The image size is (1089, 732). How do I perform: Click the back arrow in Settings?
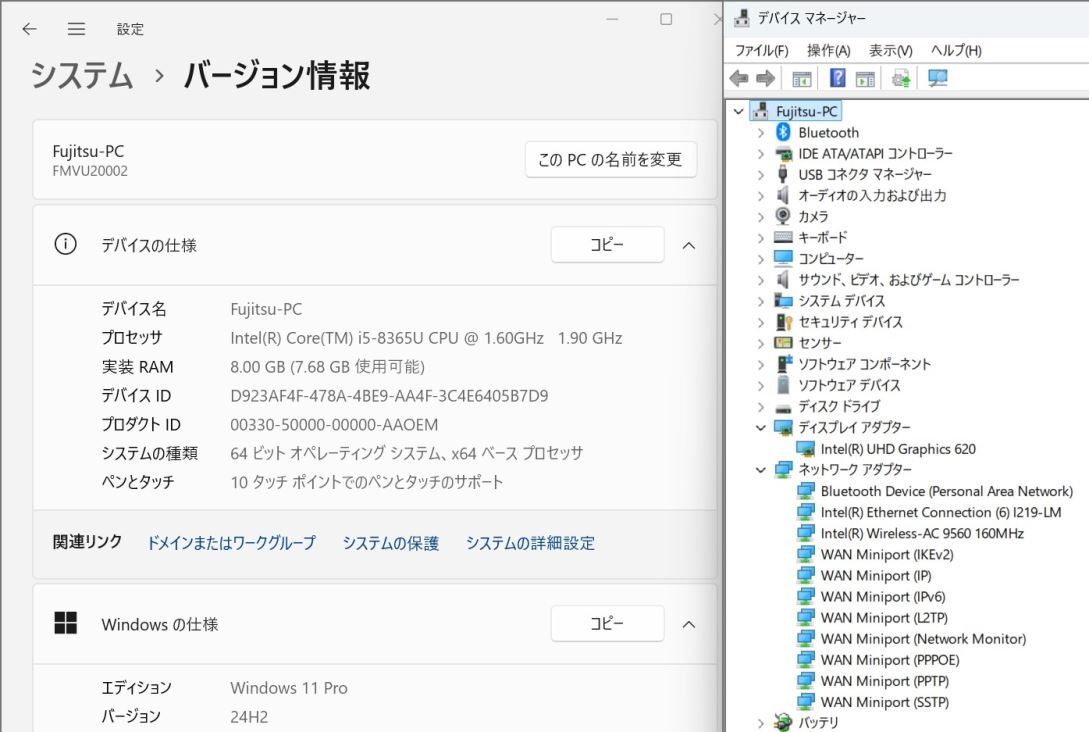pyautogui.click(x=30, y=29)
